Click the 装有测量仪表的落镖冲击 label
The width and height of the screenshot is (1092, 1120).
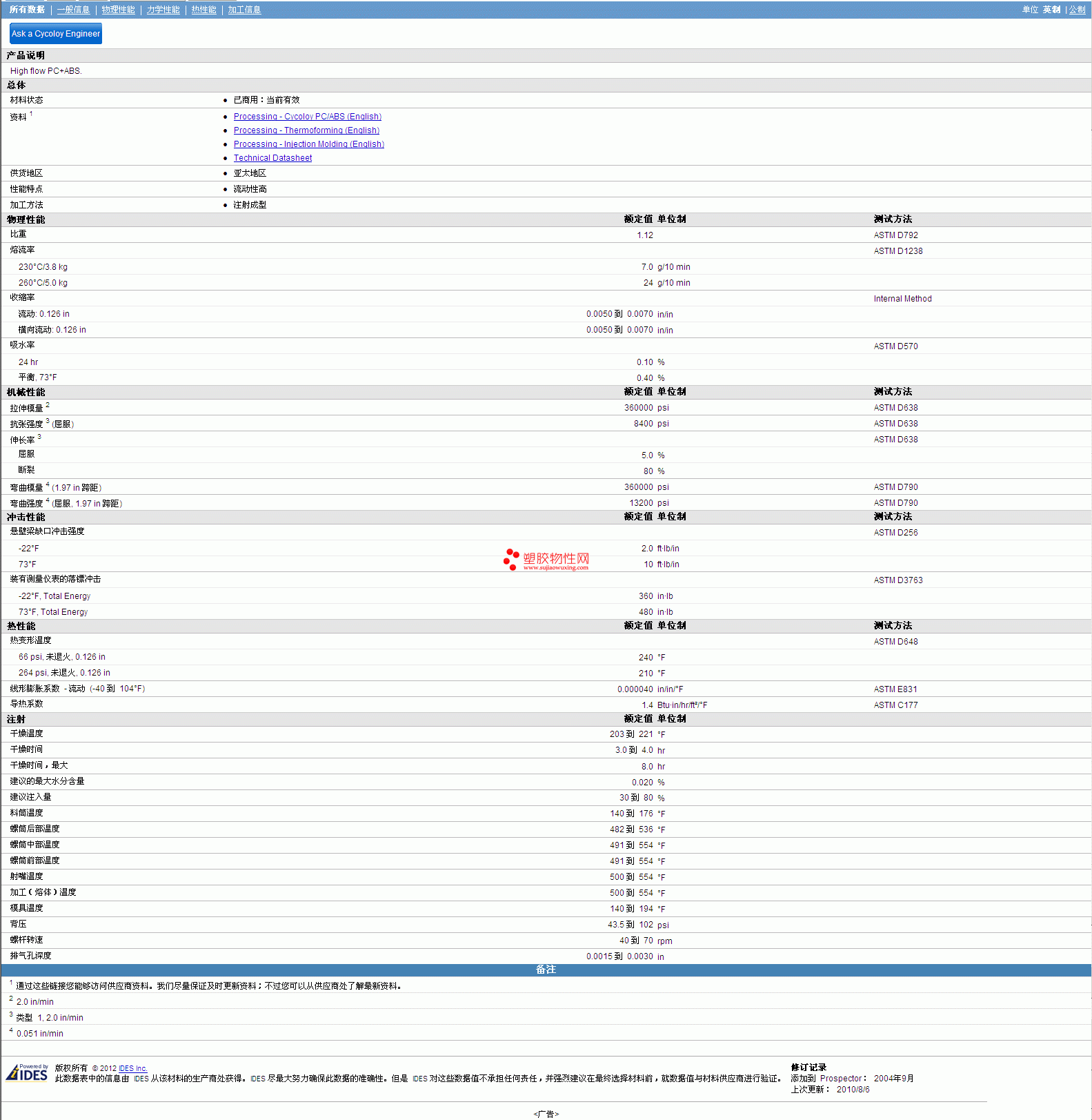click(55, 579)
